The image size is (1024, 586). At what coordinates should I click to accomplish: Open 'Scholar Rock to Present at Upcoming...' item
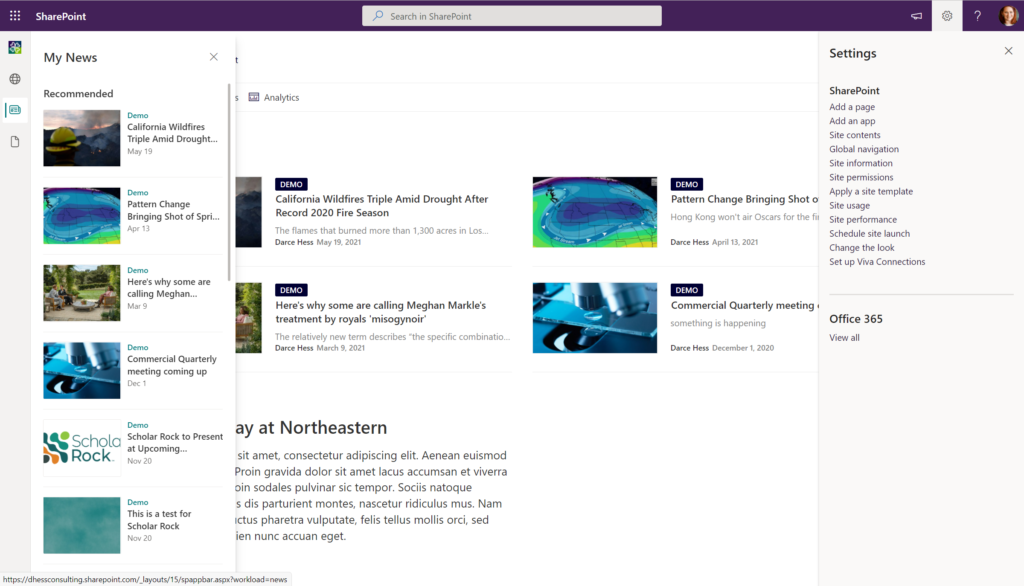[x=175, y=442]
